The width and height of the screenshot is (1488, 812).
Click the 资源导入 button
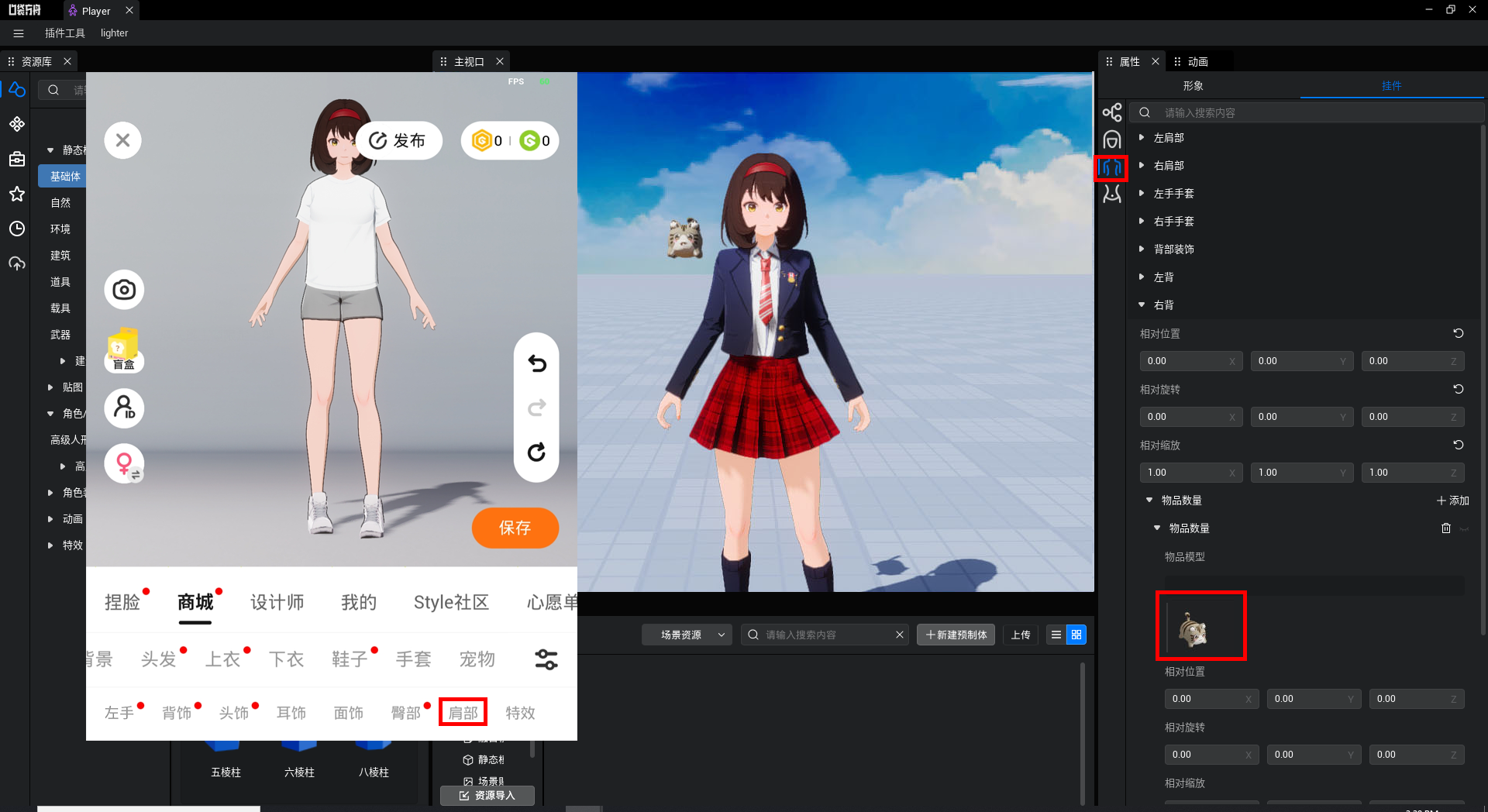(487, 796)
